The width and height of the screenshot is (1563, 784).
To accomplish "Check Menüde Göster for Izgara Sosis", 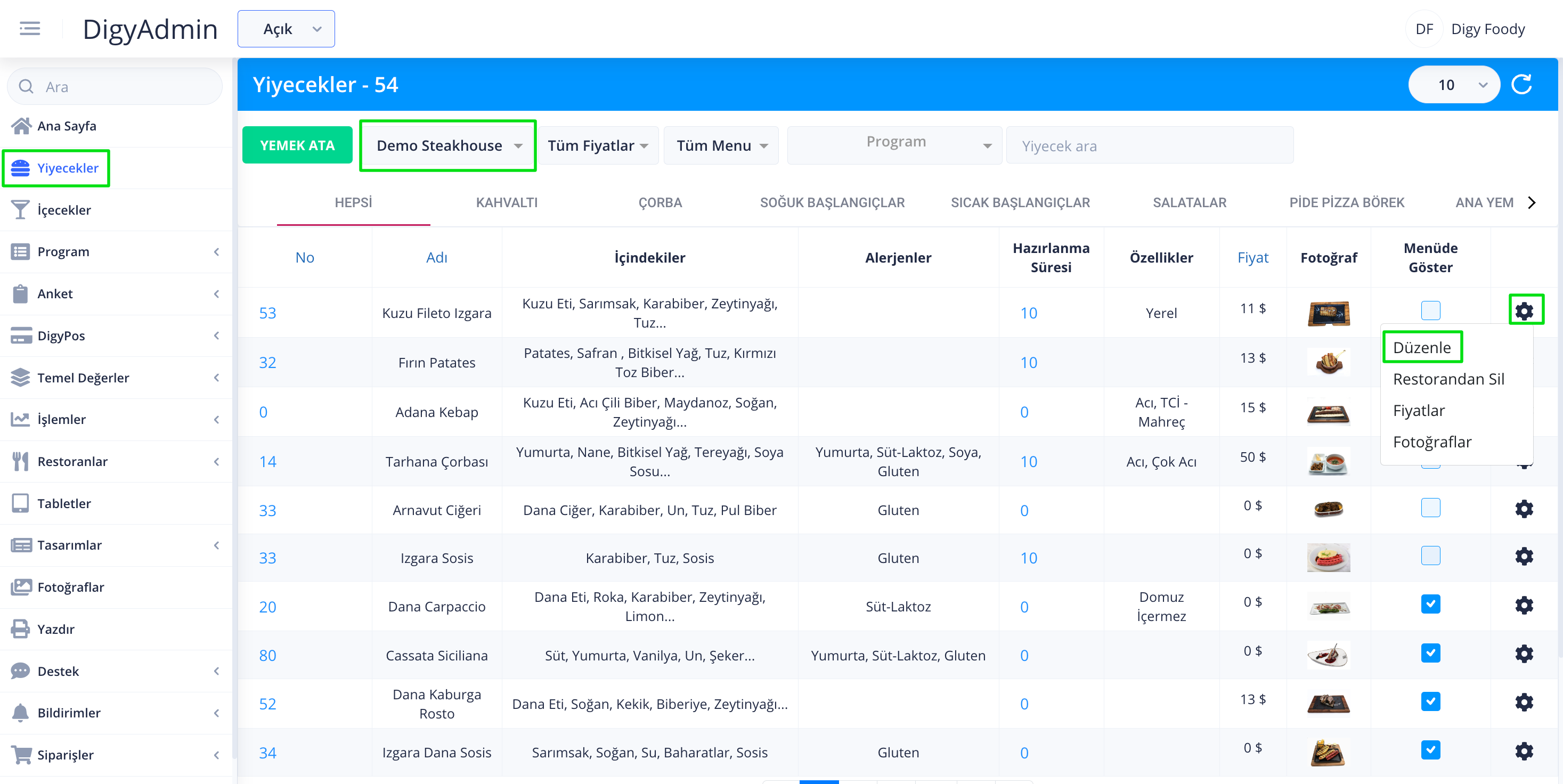I will [1430, 555].
